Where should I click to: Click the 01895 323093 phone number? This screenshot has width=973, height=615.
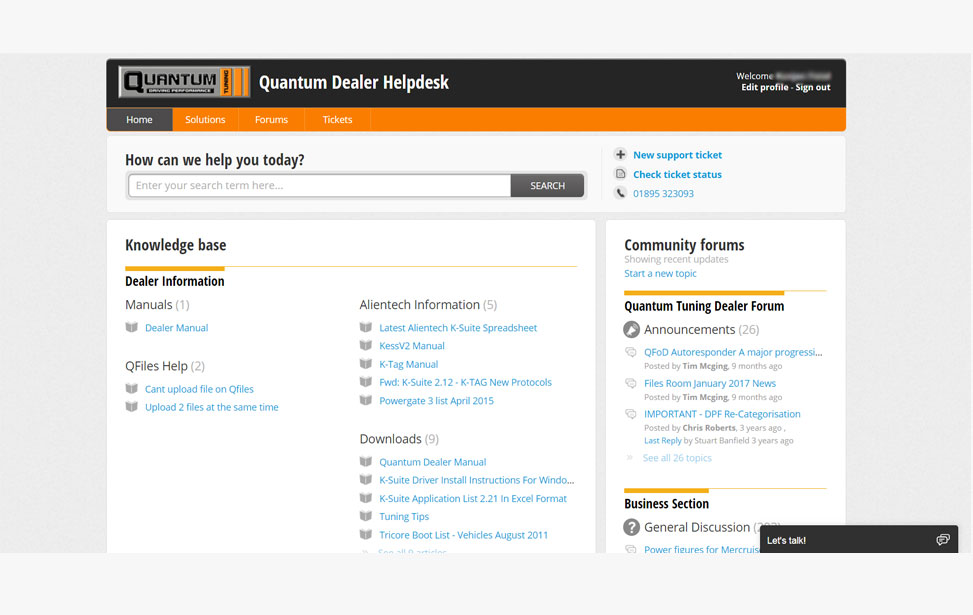[x=663, y=194]
